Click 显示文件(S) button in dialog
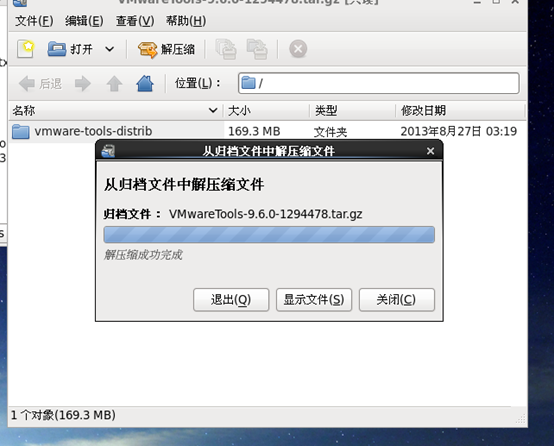The image size is (554, 446). pyautogui.click(x=314, y=300)
